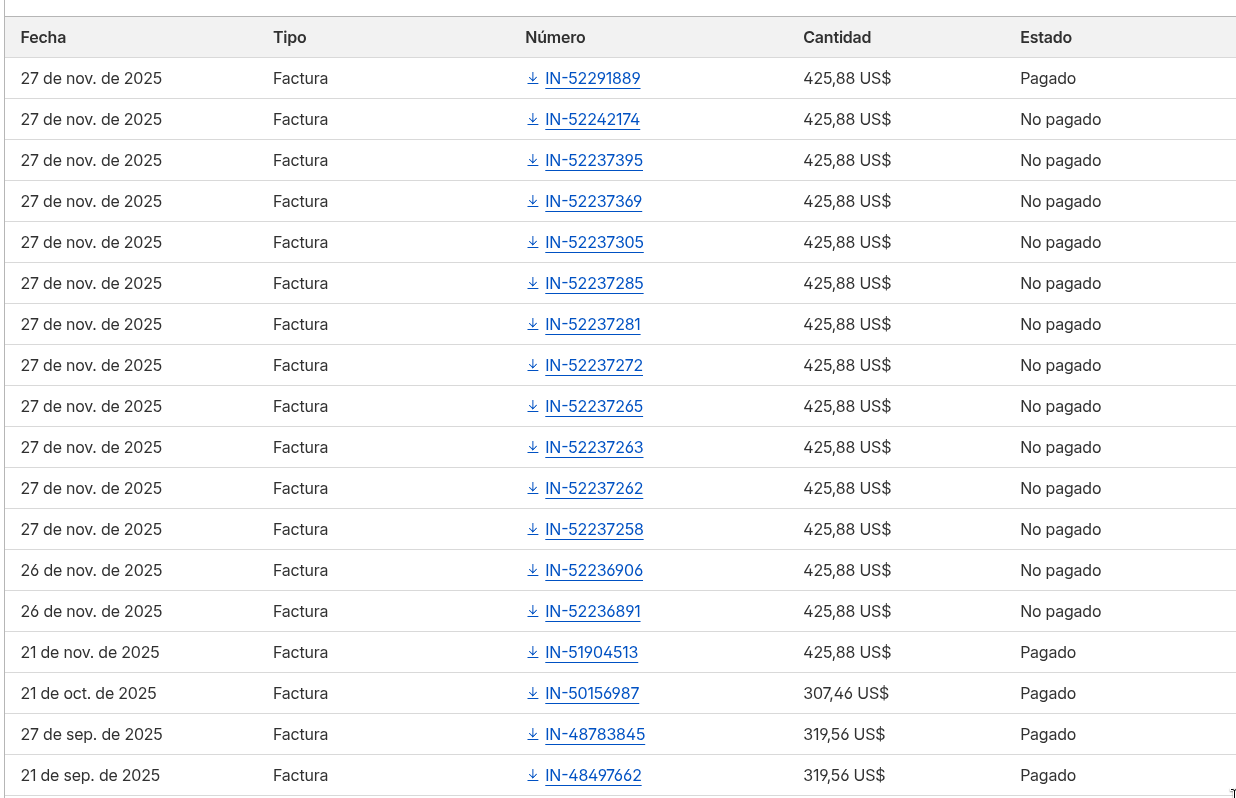Open invoice IN-52236906 dated 26 de nov.

593,570
